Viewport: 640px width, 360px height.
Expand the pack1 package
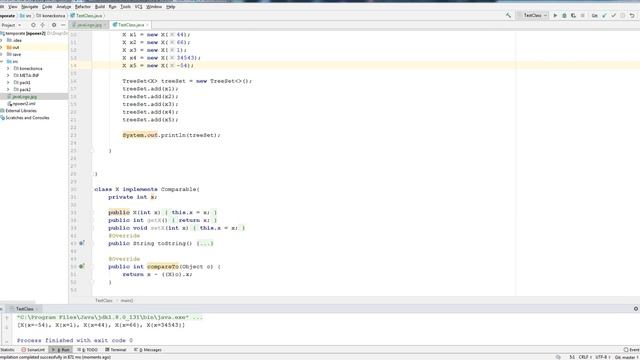(8, 82)
